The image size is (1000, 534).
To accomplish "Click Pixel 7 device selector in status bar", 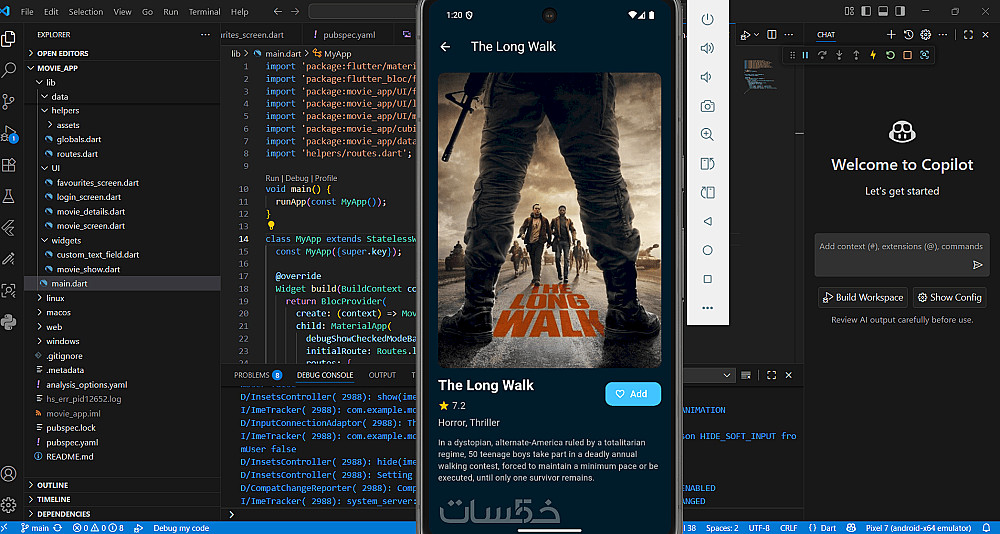I will (x=918, y=528).
